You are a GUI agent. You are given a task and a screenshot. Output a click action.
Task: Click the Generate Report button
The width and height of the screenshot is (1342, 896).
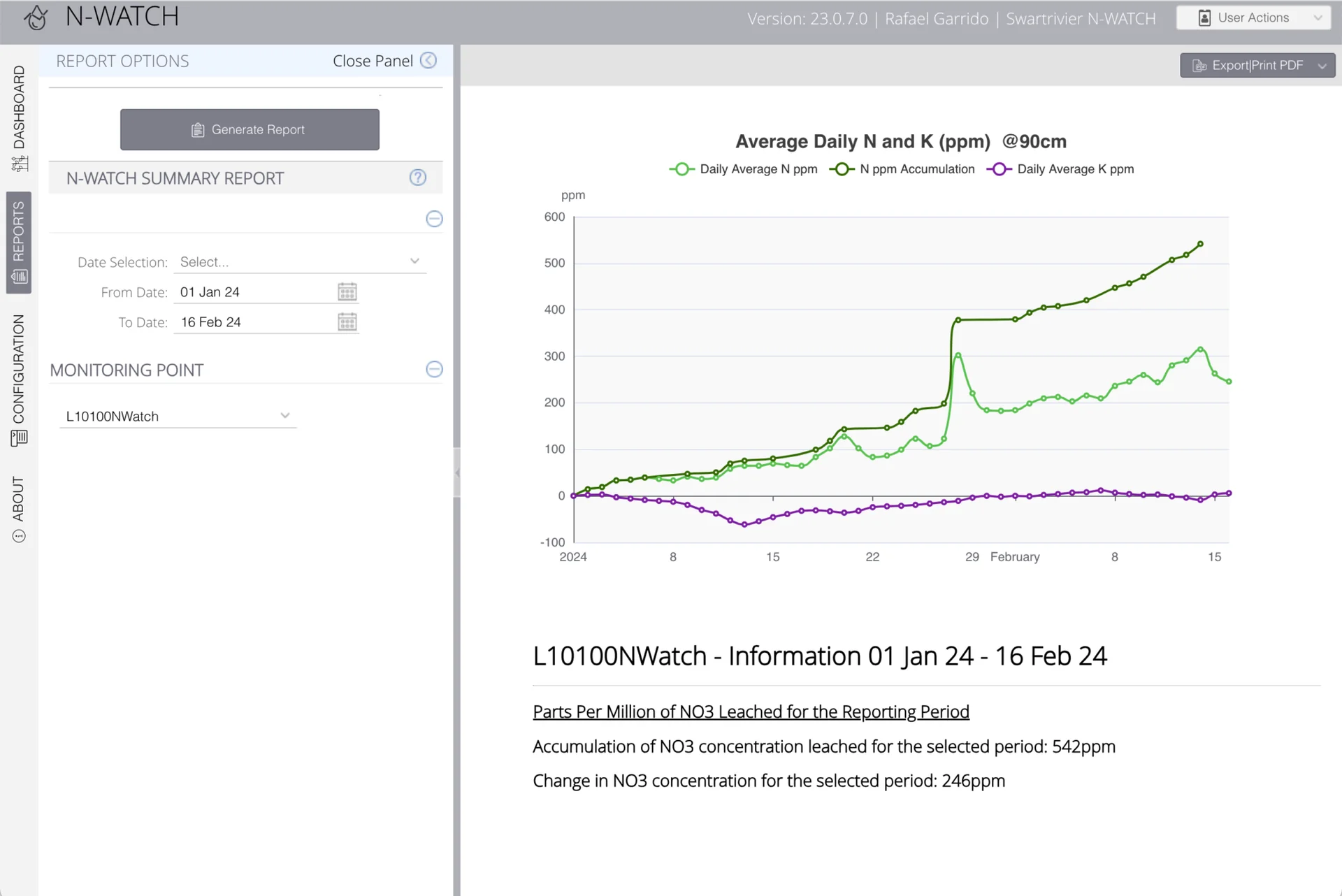click(x=250, y=129)
